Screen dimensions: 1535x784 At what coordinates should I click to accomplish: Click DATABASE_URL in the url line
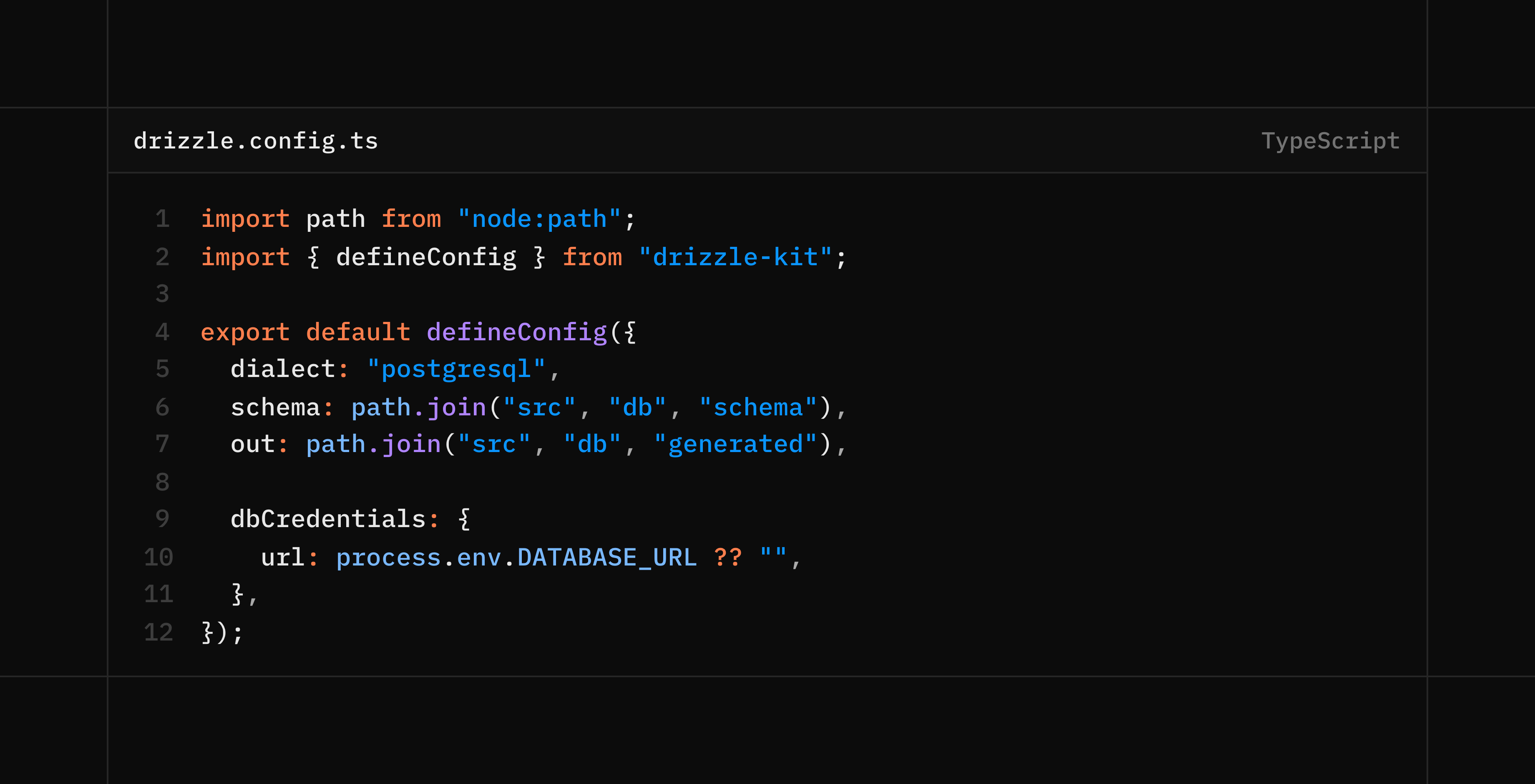pos(606,558)
